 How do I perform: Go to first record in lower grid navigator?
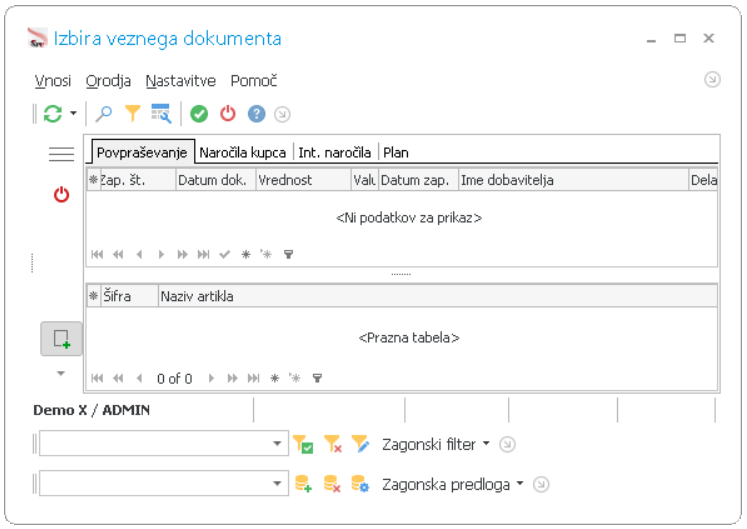(97, 378)
